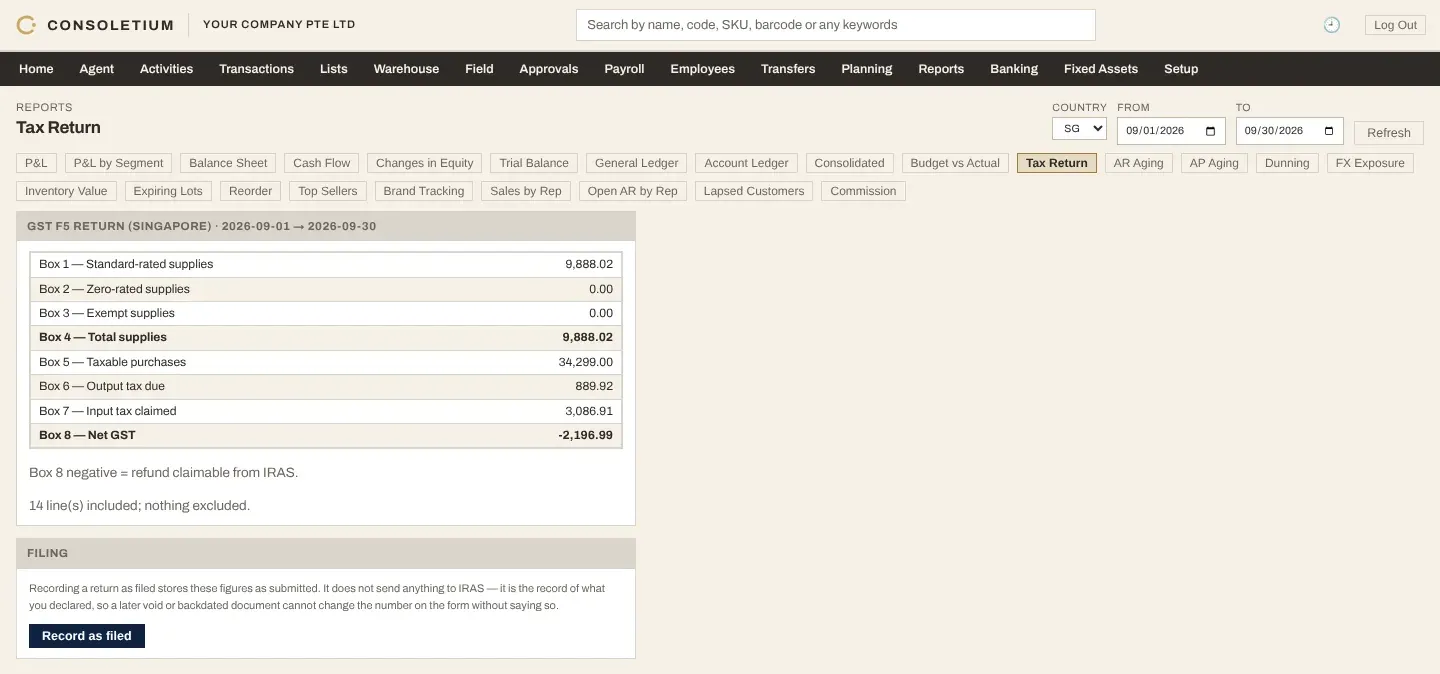Image resolution: width=1440 pixels, height=674 pixels.
Task: Open the Inventory Value report
Action: (x=66, y=191)
